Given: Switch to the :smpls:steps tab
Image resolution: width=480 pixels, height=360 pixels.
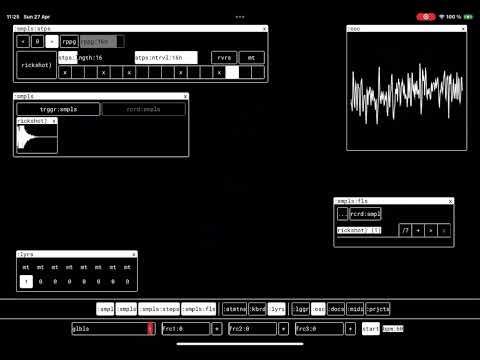Looking at the screenshot, I should [159, 309].
